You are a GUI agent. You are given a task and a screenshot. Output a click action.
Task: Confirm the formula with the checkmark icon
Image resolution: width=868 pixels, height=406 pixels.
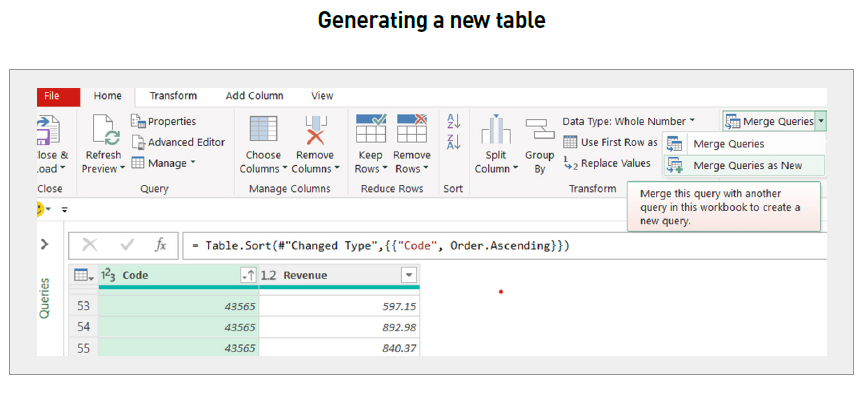(x=127, y=245)
